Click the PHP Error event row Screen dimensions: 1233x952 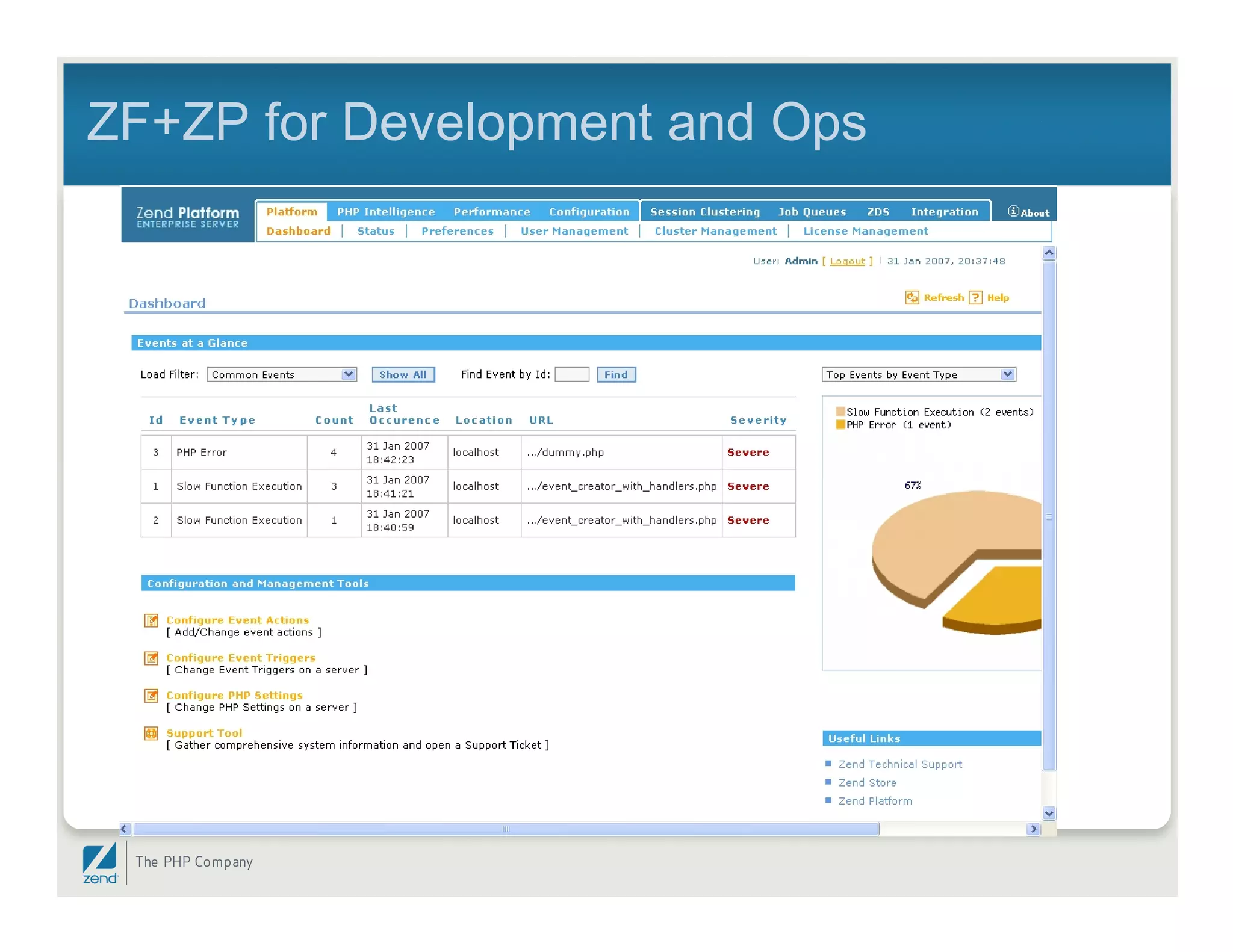click(468, 453)
